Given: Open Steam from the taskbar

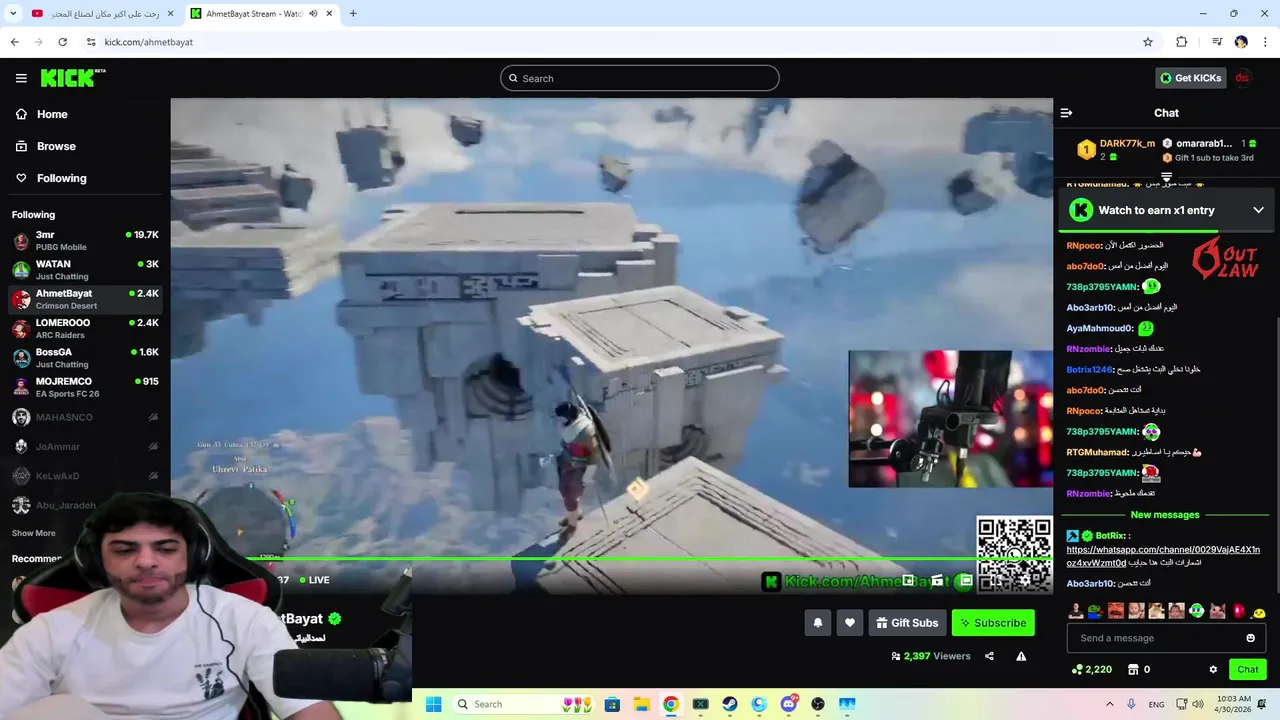Looking at the screenshot, I should 730,704.
